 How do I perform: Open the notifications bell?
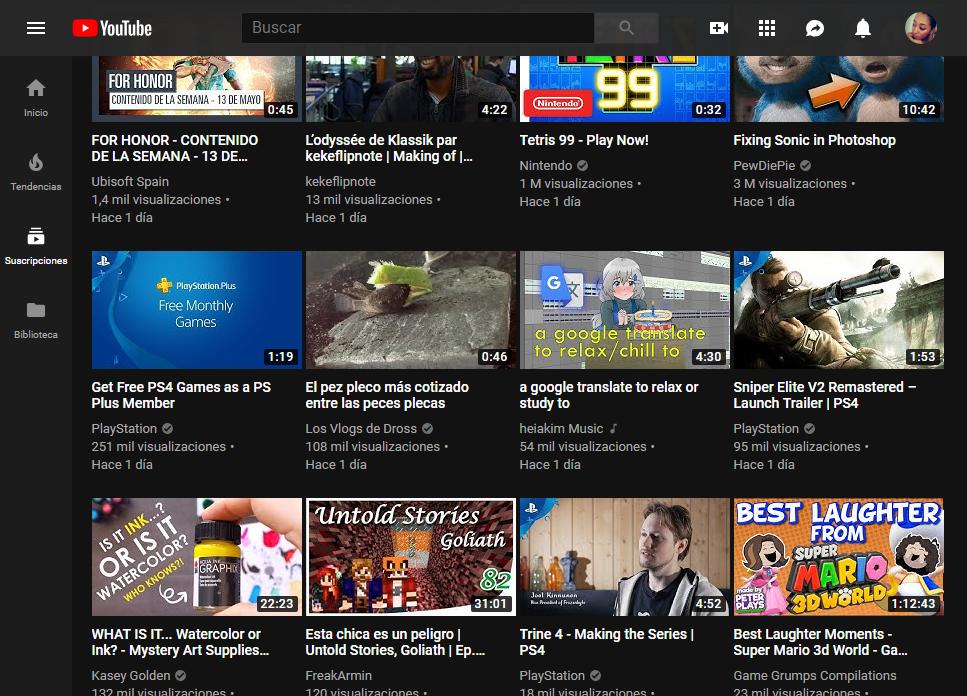pos(863,28)
